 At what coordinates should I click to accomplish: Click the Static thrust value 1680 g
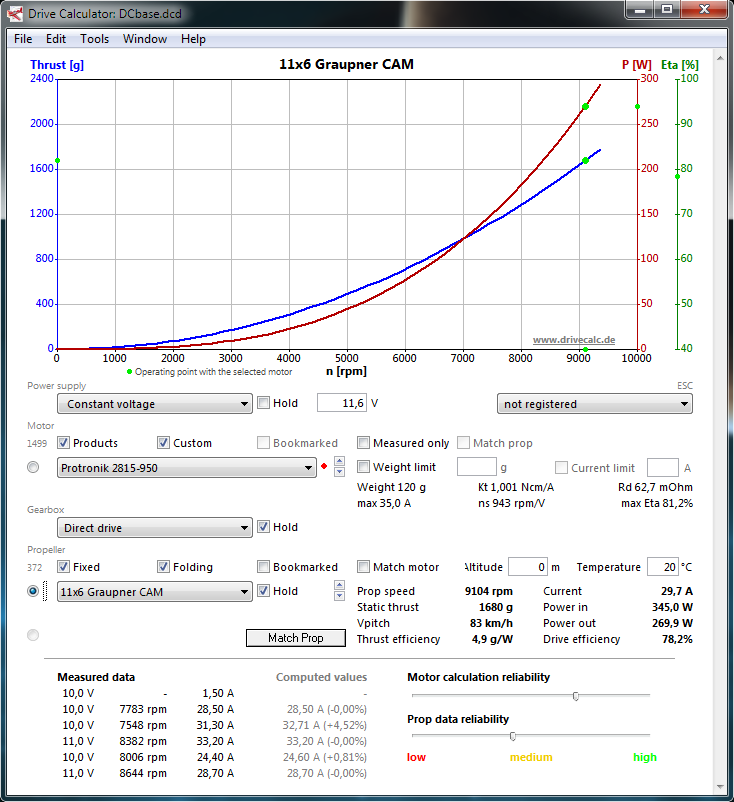pos(496,607)
